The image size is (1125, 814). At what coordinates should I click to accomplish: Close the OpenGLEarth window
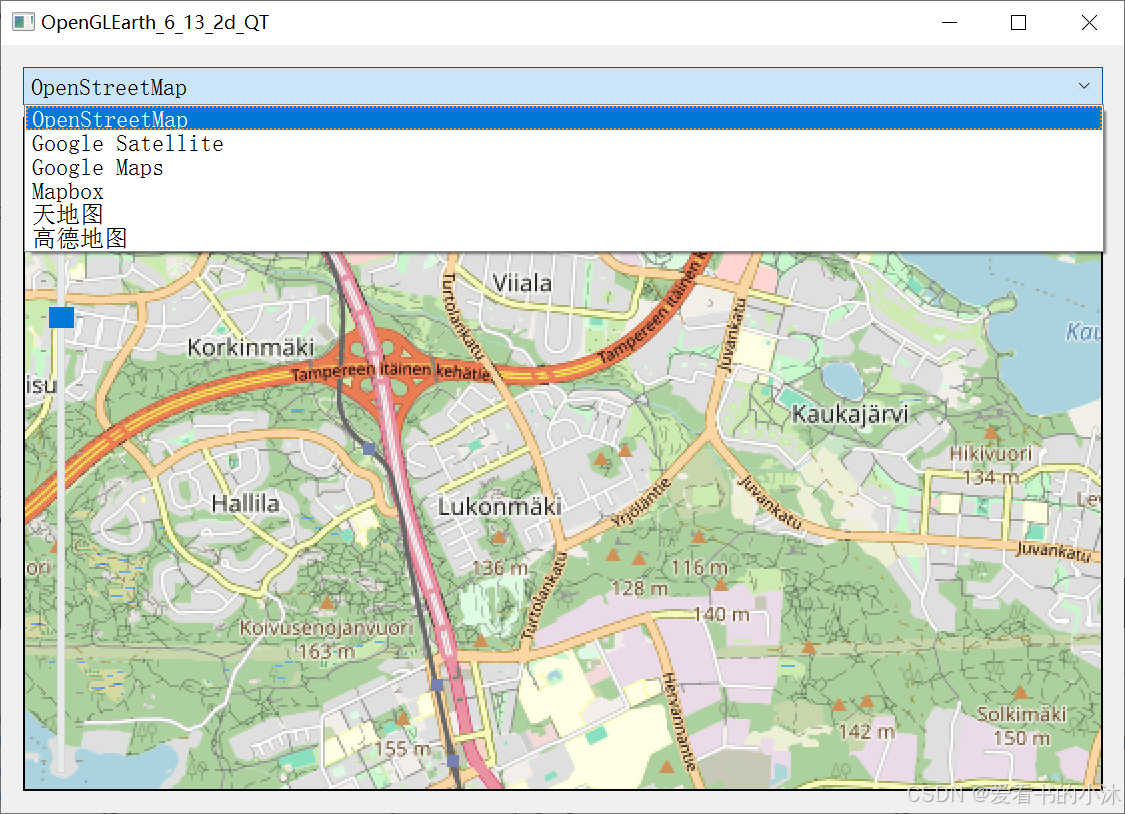1089,22
